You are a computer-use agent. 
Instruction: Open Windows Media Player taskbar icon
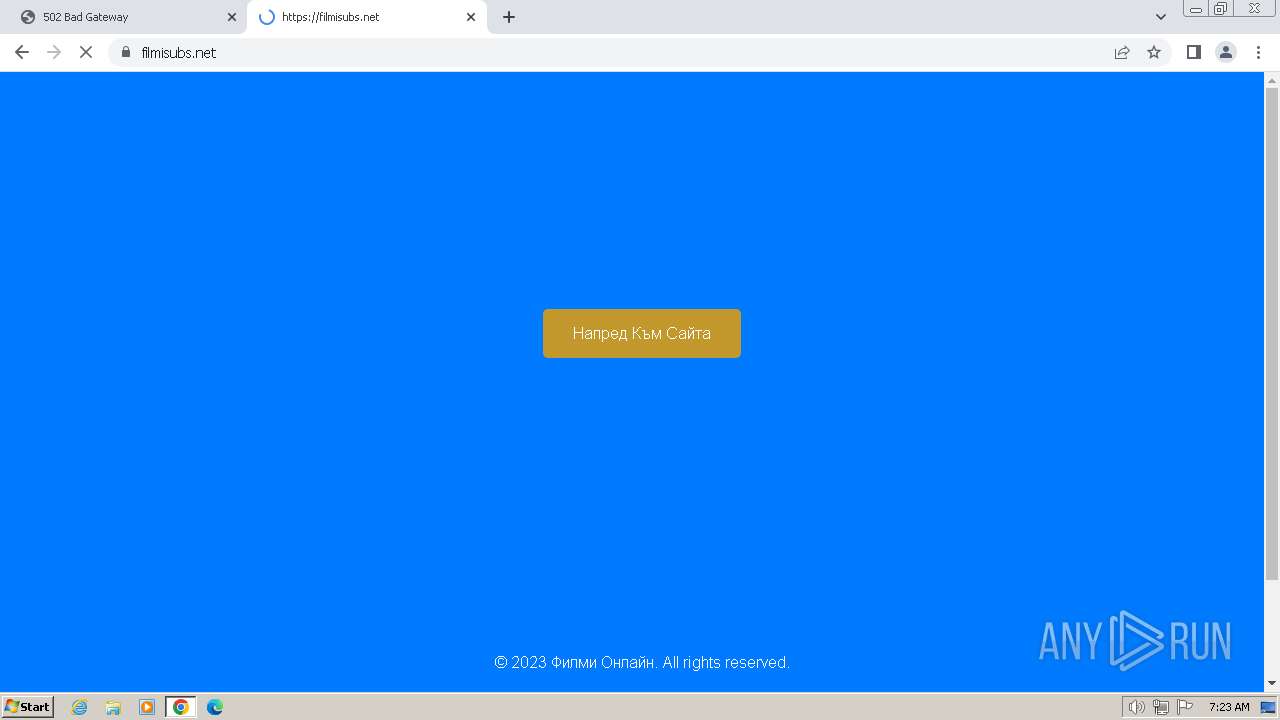[147, 707]
